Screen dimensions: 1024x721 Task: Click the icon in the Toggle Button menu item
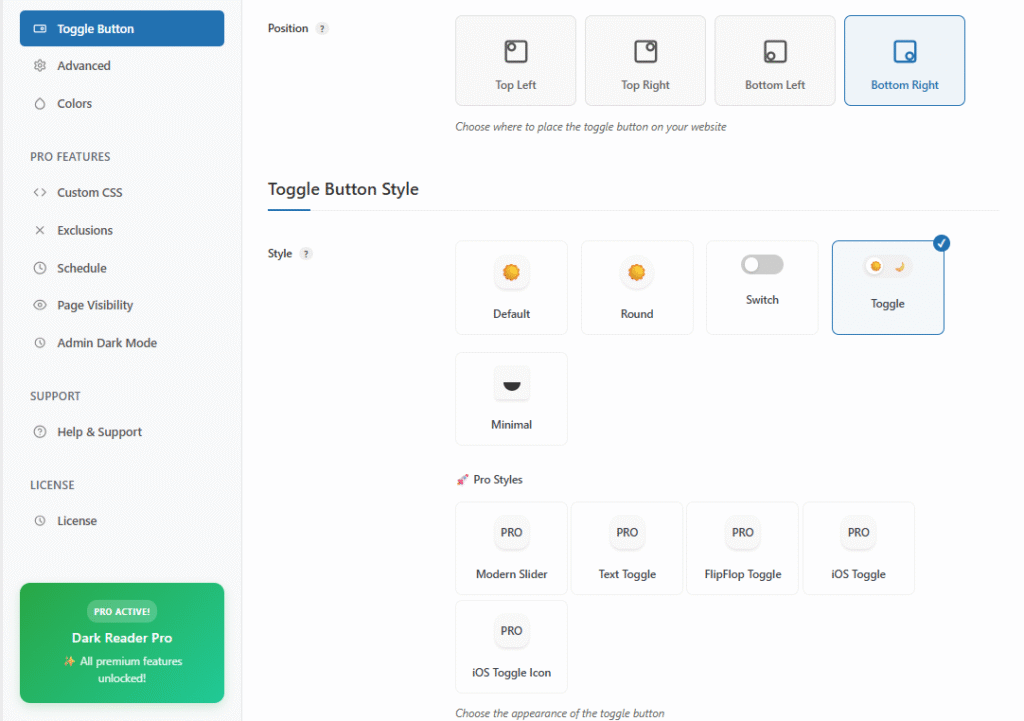pos(40,29)
